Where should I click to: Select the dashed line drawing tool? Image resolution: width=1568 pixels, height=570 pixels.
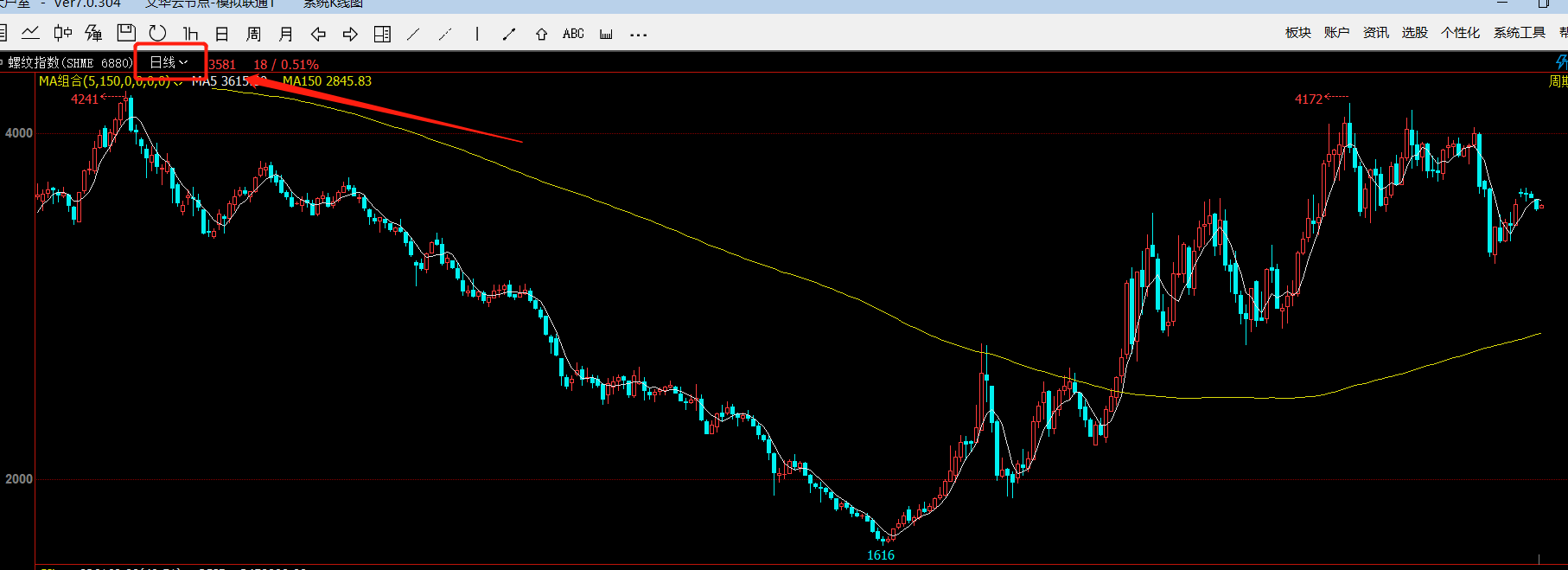click(x=445, y=34)
